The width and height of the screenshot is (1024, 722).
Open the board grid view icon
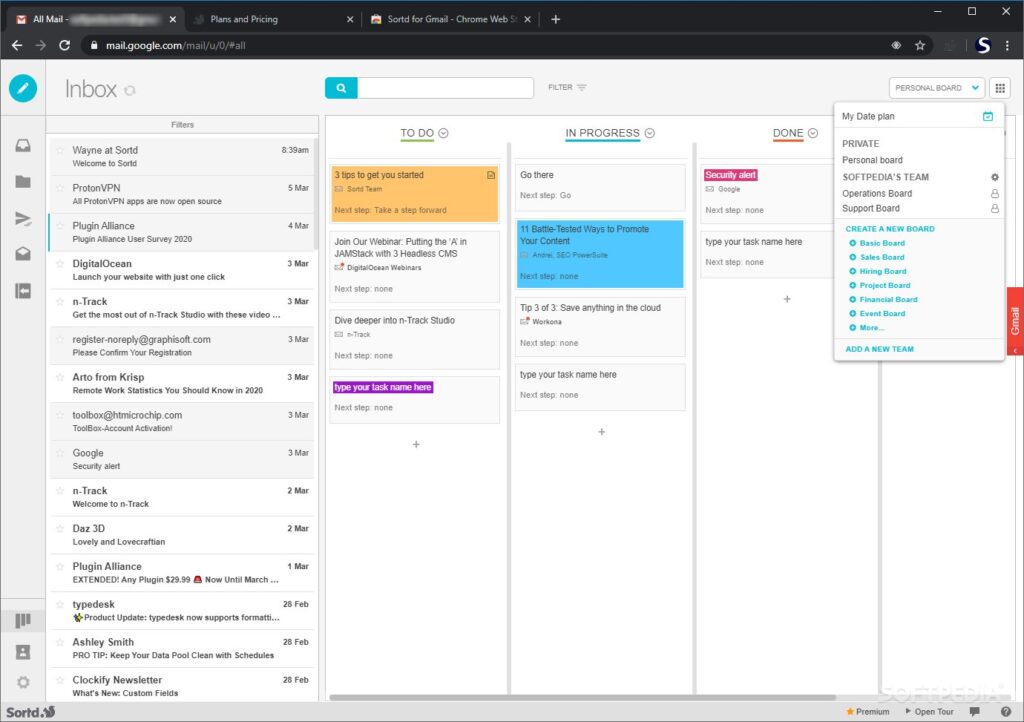coord(1000,87)
